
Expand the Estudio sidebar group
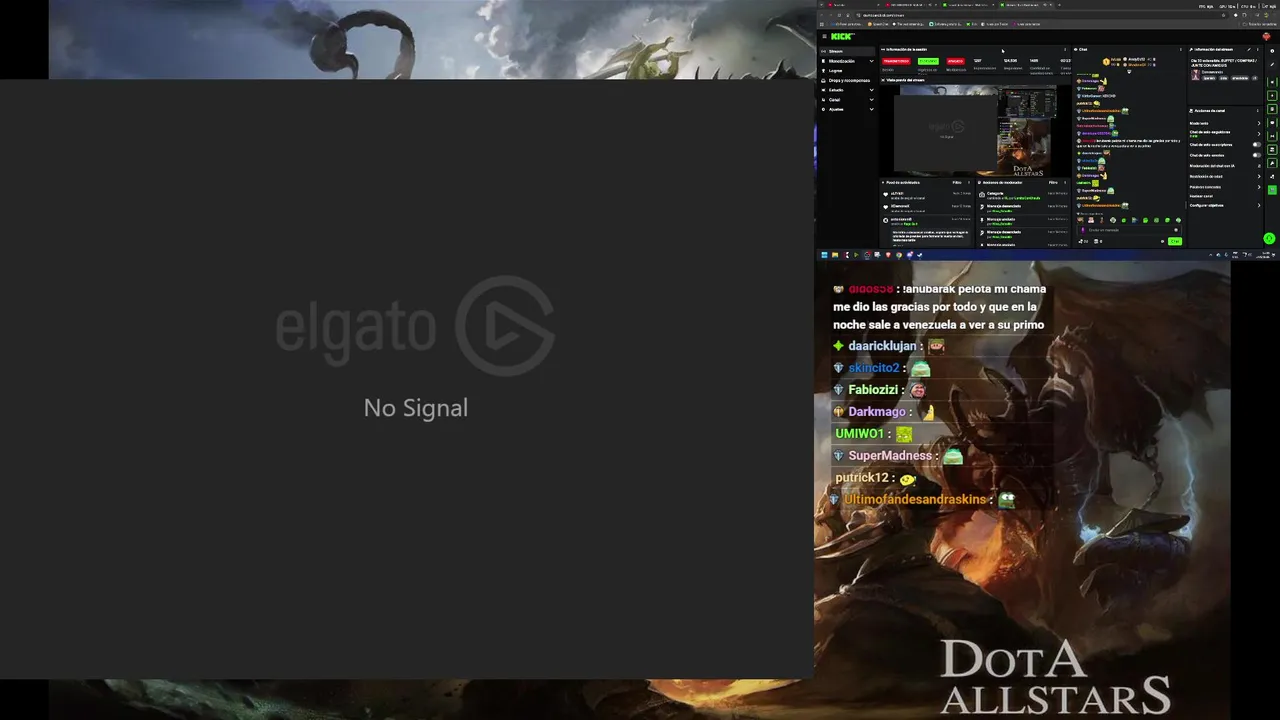coord(847,90)
